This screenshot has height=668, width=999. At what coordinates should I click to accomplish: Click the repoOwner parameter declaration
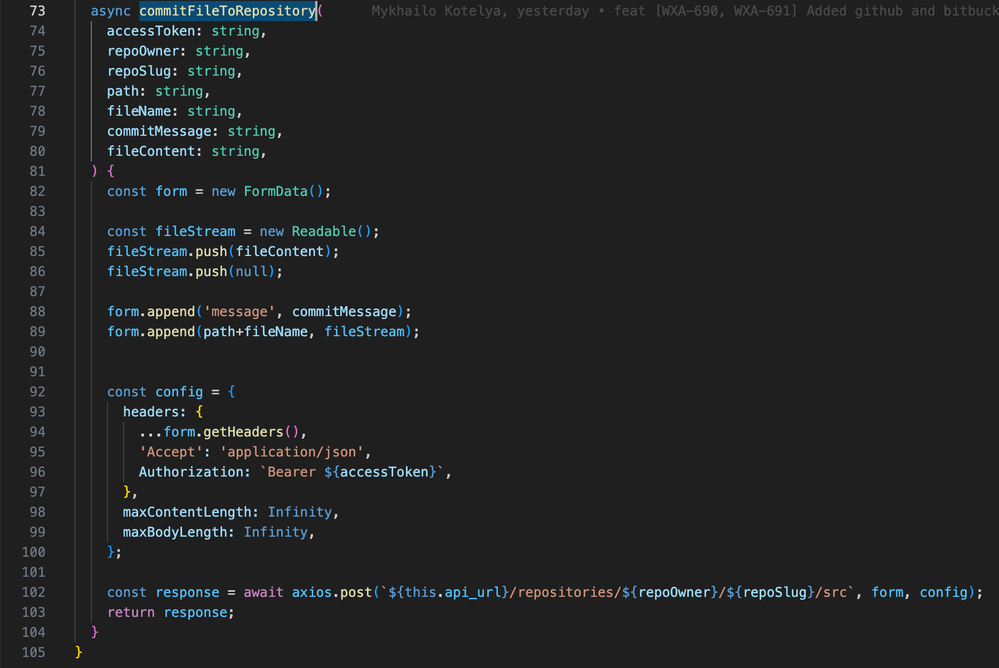pos(143,50)
